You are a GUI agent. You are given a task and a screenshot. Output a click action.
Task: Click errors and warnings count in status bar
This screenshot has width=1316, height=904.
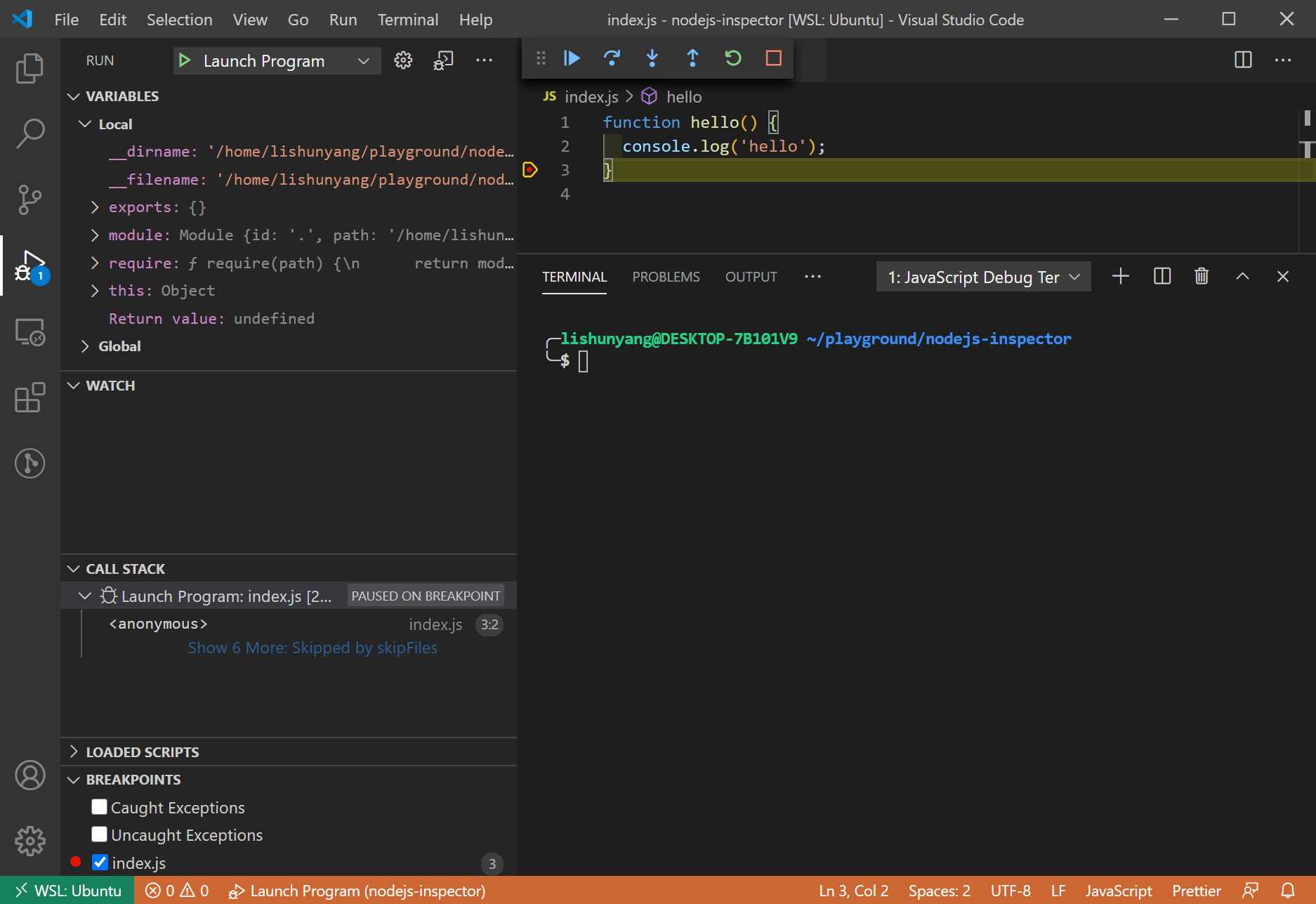tap(177, 891)
